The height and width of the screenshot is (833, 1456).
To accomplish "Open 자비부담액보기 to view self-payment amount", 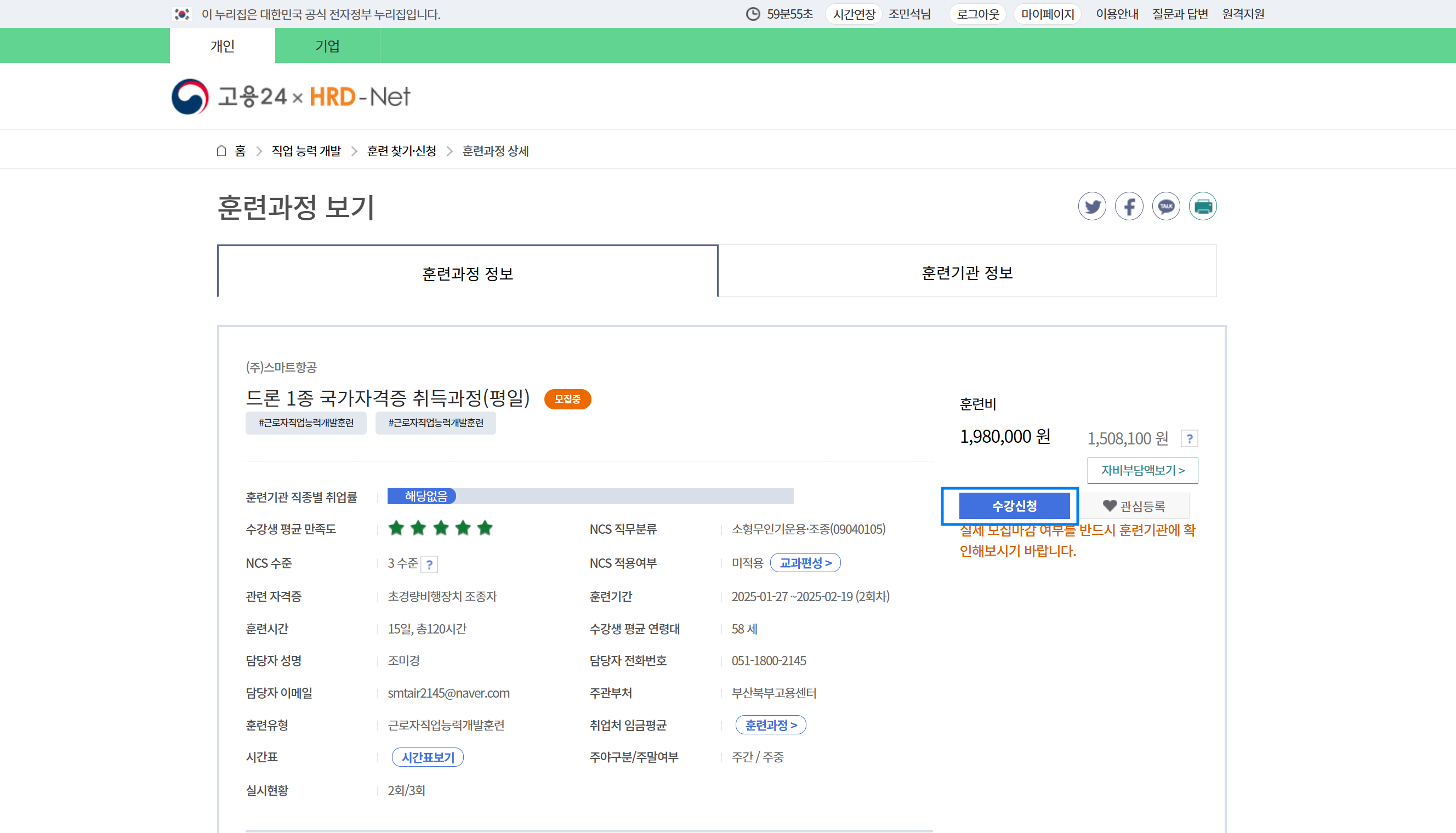I will pyautogui.click(x=1142, y=470).
